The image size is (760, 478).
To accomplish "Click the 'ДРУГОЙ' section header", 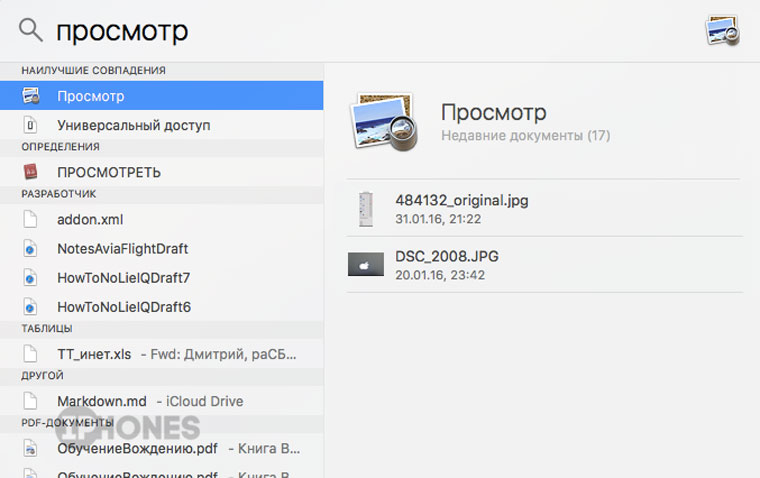I will tap(42, 376).
